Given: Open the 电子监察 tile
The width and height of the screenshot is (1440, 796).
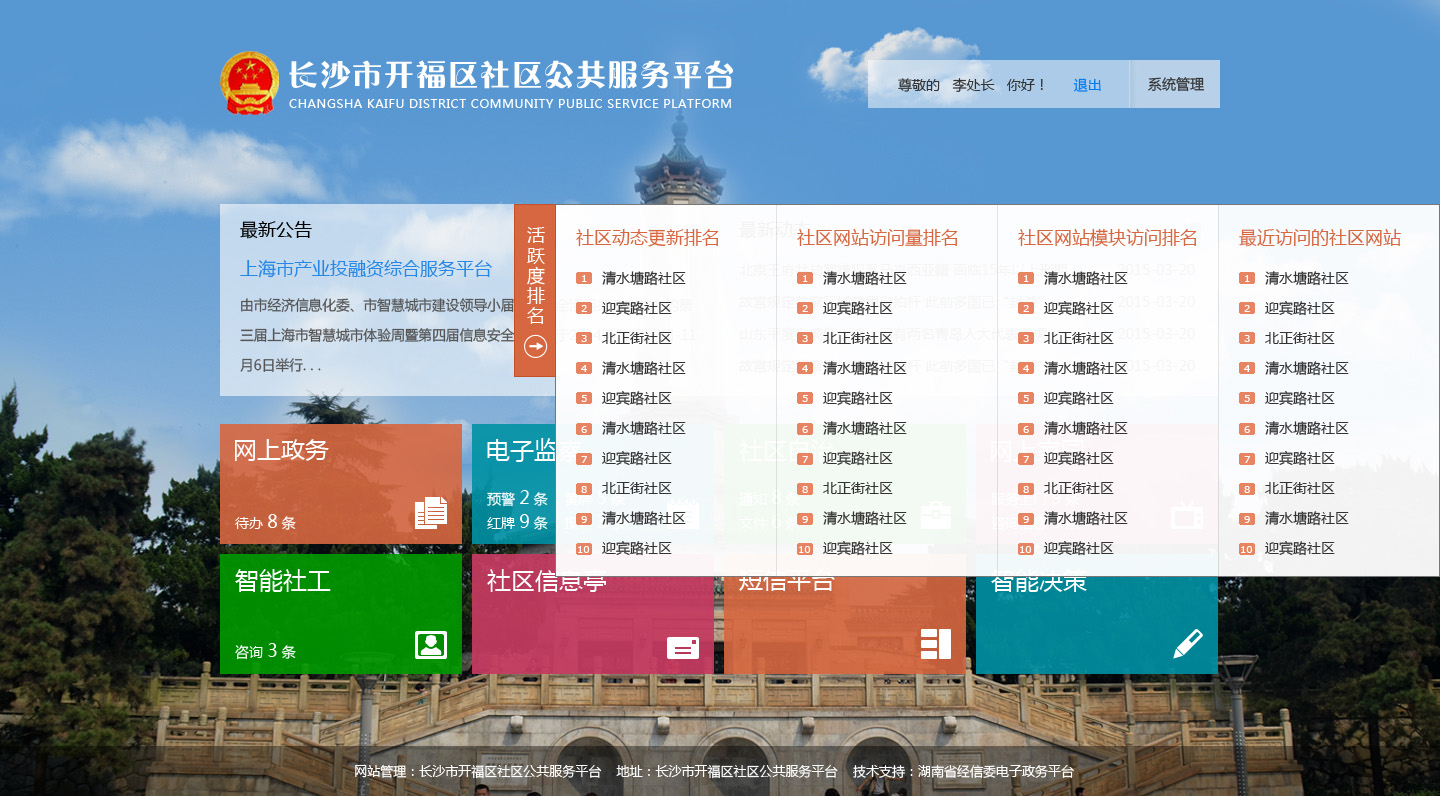Looking at the screenshot, I should (x=514, y=484).
